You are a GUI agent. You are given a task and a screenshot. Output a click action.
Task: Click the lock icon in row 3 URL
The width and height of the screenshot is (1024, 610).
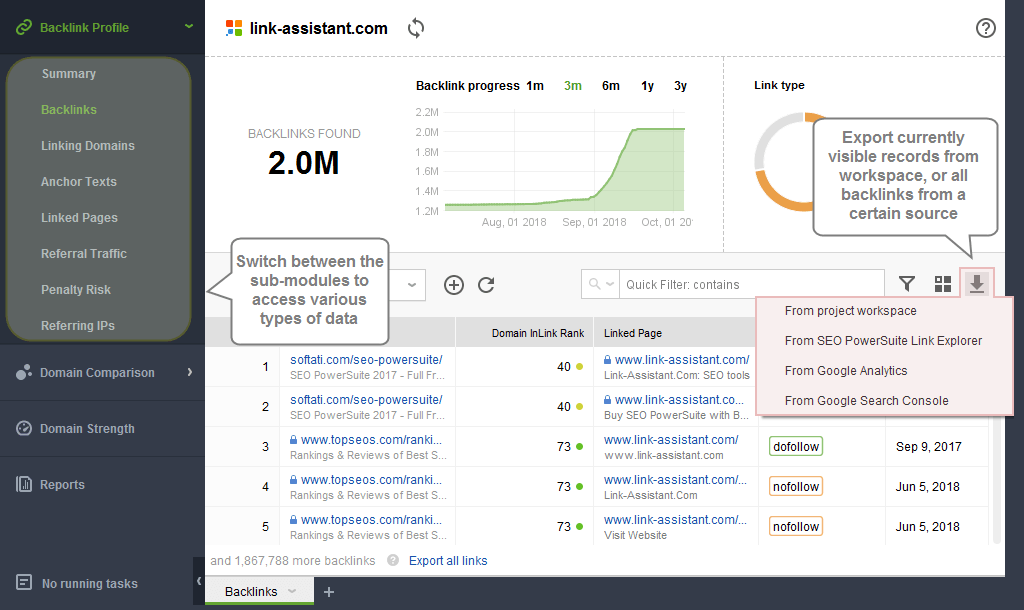pos(293,440)
